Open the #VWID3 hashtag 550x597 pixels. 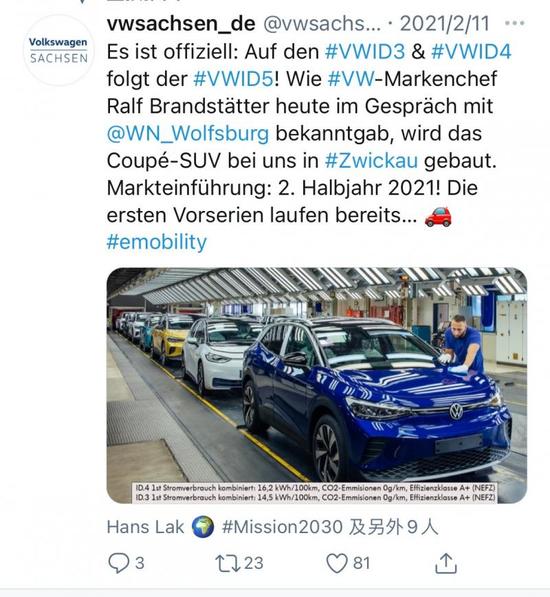tap(365, 51)
